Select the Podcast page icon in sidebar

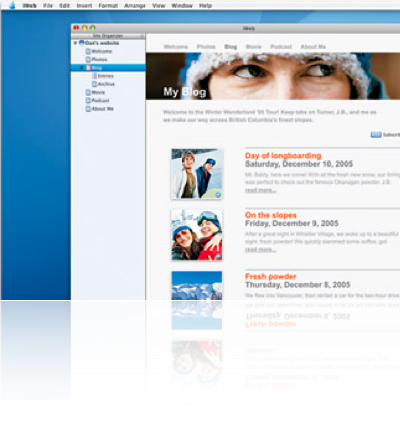[88, 100]
